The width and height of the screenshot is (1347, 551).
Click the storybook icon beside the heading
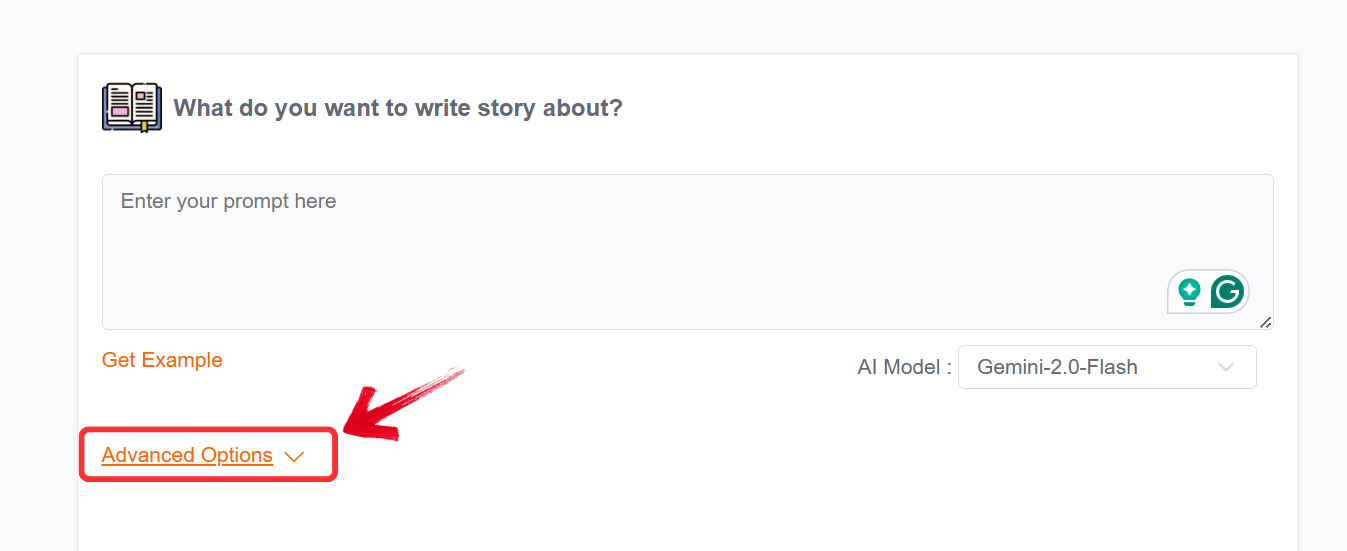[131, 107]
